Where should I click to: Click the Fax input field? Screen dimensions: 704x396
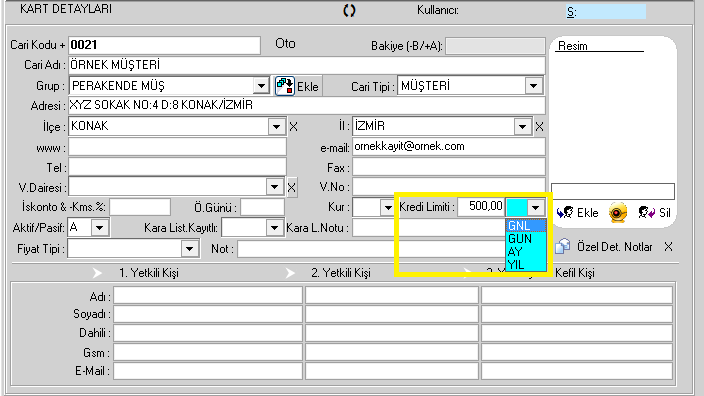[449, 167]
